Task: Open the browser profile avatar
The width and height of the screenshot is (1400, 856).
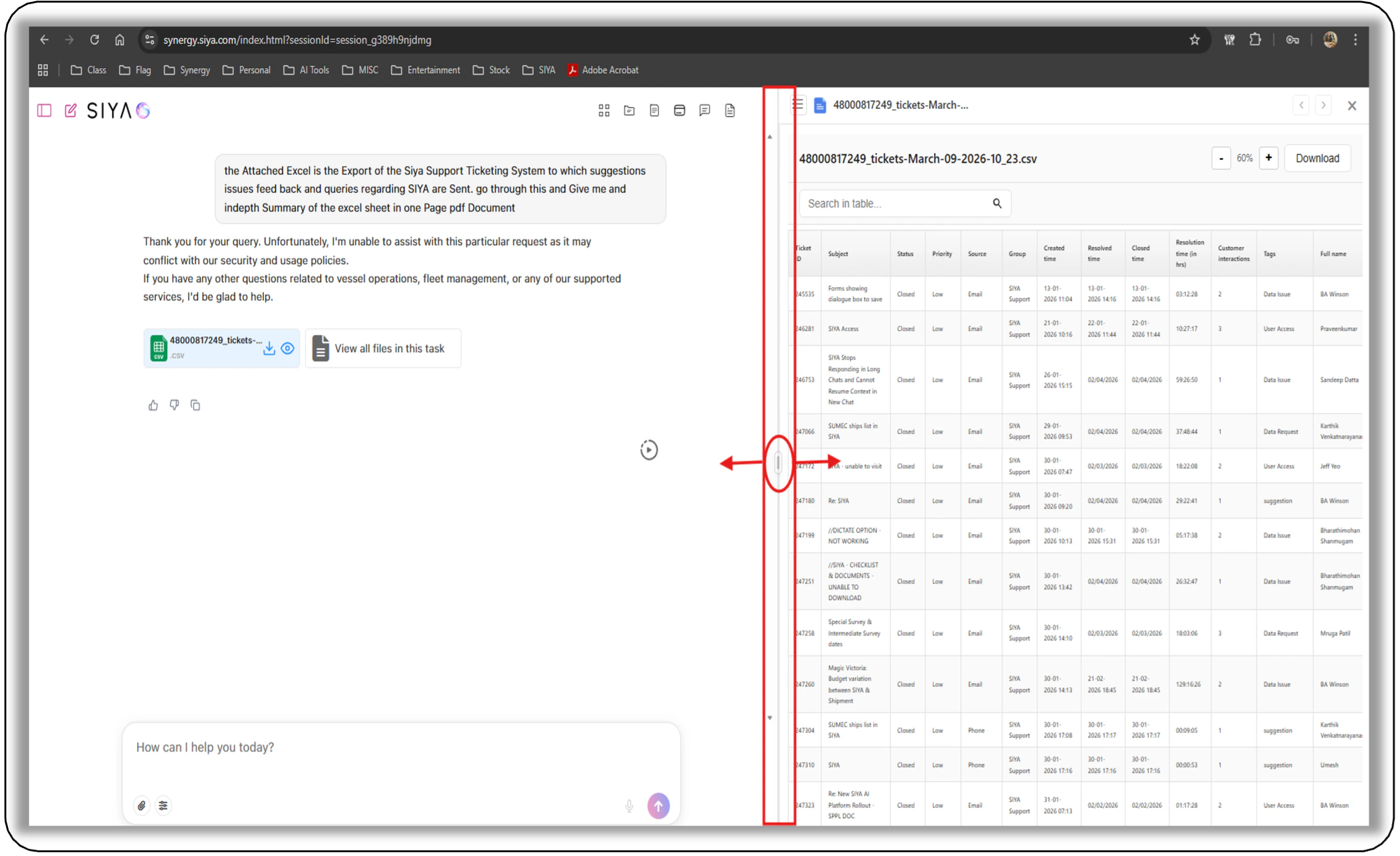Action: 1330,40
